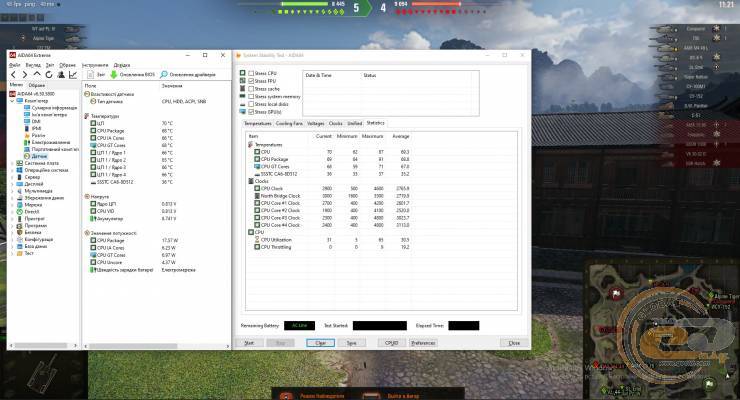Switch to the Voltages tab
This screenshot has width=740, height=400.
pyautogui.click(x=315, y=124)
